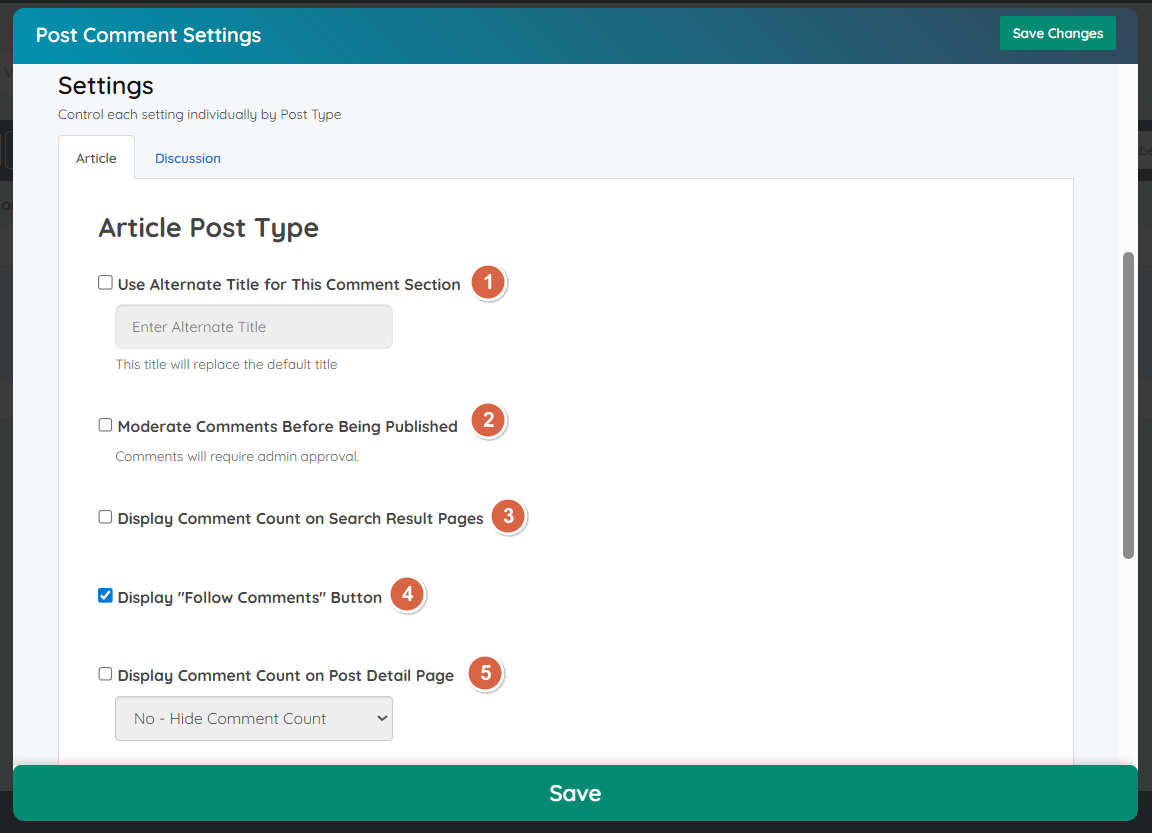This screenshot has width=1152, height=833.
Task: Switch to the Article tab
Action: 96,158
